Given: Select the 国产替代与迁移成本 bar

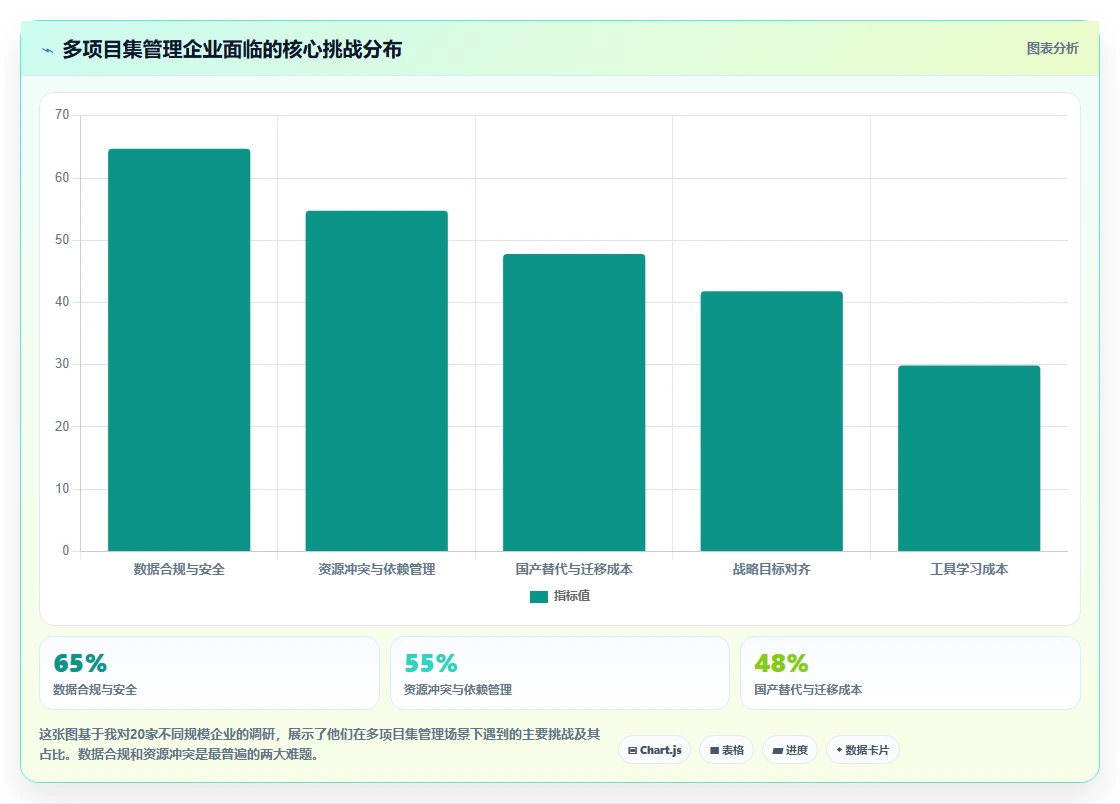Looking at the screenshot, I should [574, 403].
